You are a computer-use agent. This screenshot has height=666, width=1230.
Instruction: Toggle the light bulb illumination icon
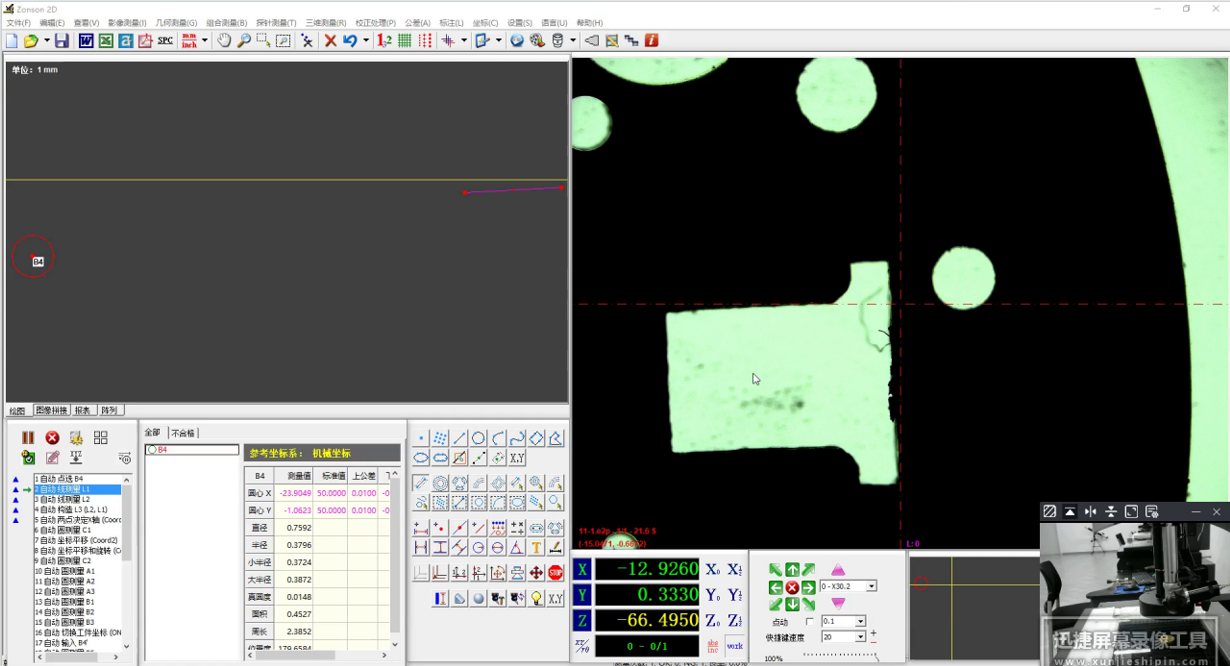[536, 598]
